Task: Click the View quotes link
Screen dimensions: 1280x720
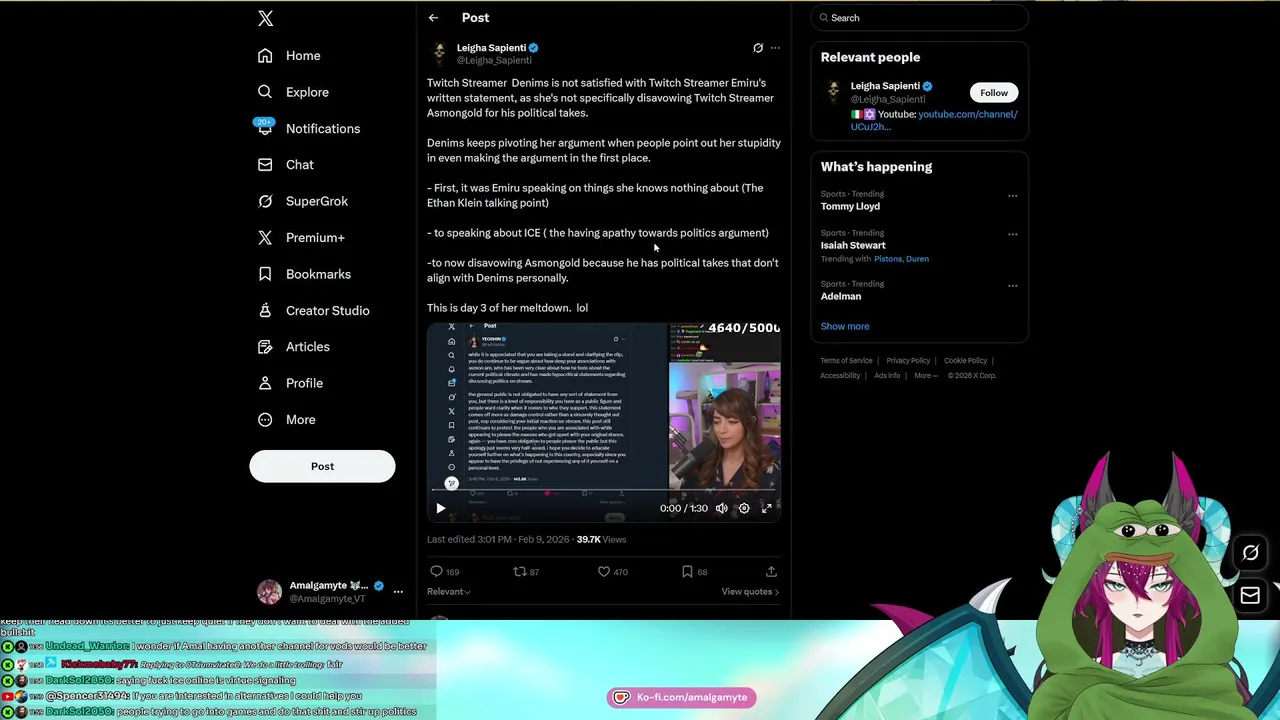Action: click(x=750, y=591)
